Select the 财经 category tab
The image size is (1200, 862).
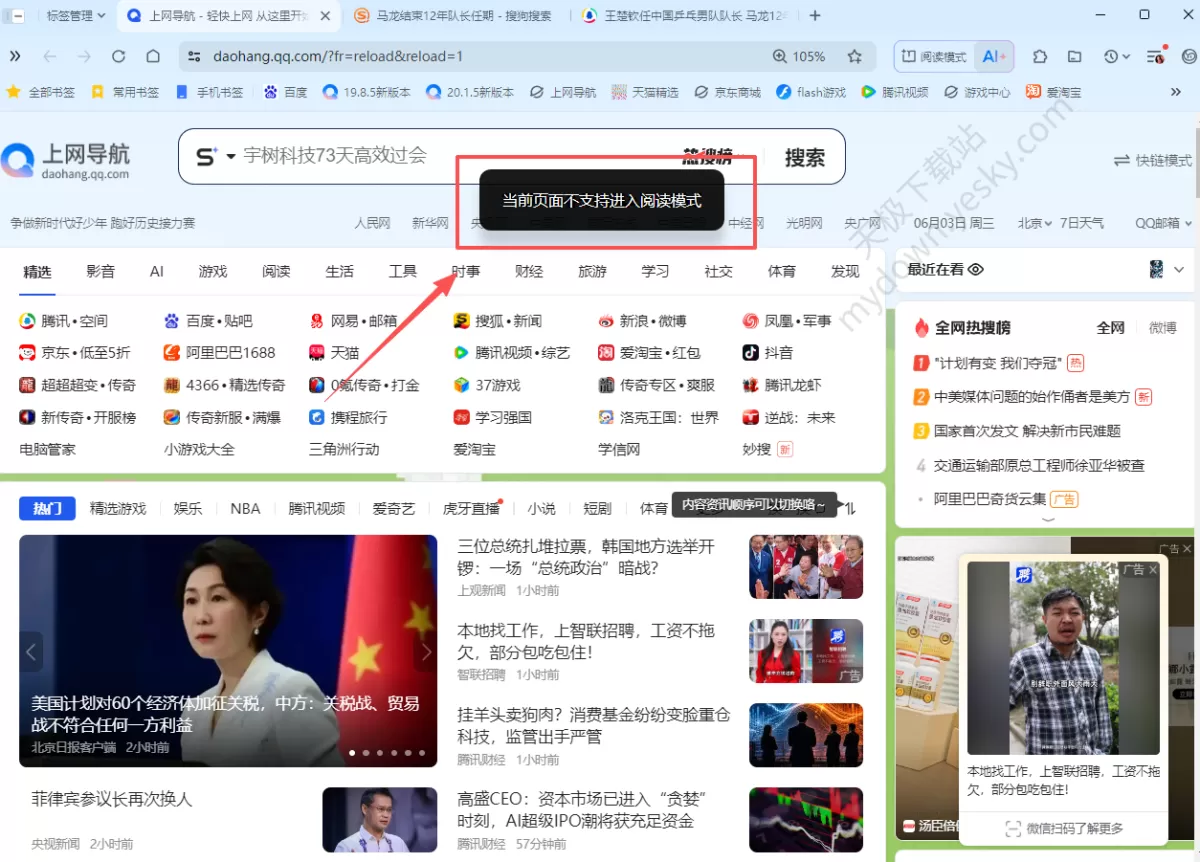coord(529,271)
